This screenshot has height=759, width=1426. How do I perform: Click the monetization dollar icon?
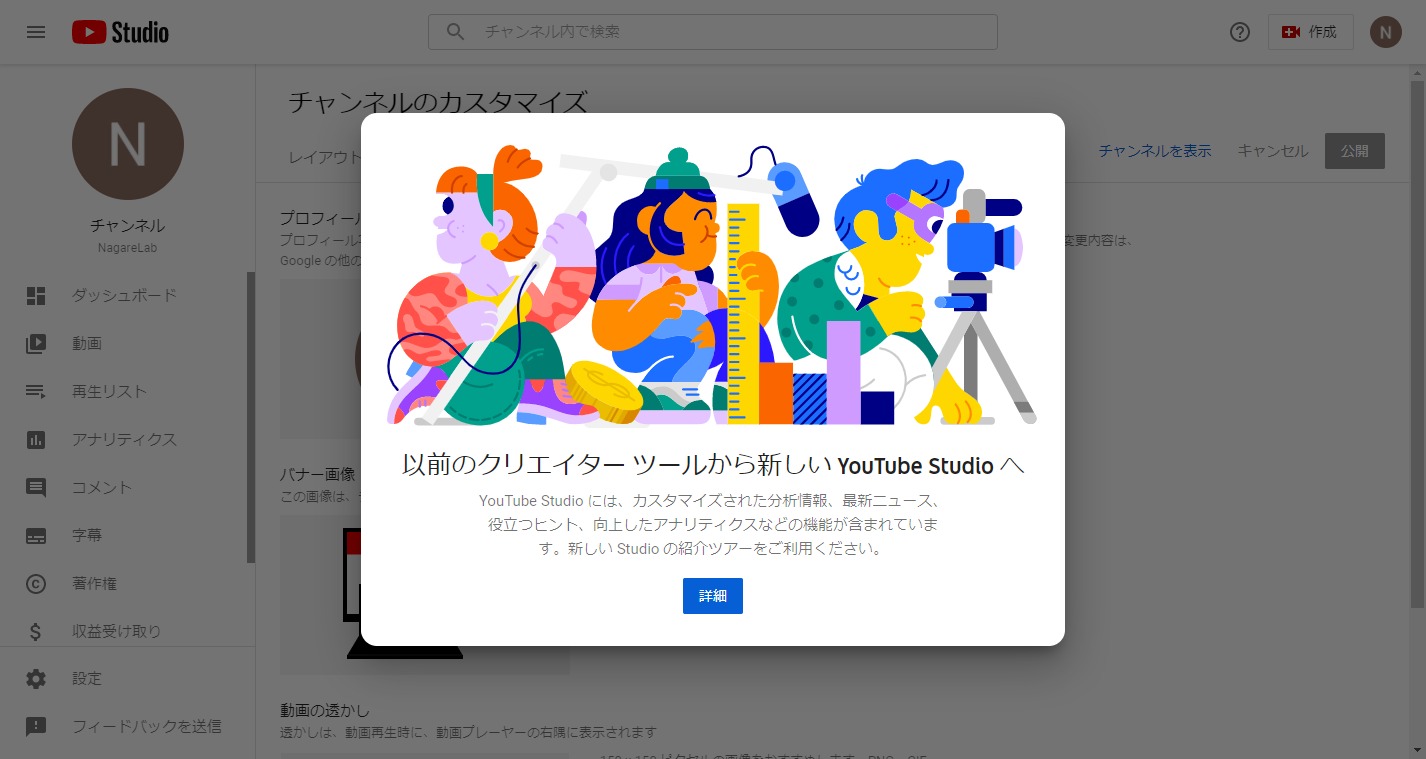(36, 631)
